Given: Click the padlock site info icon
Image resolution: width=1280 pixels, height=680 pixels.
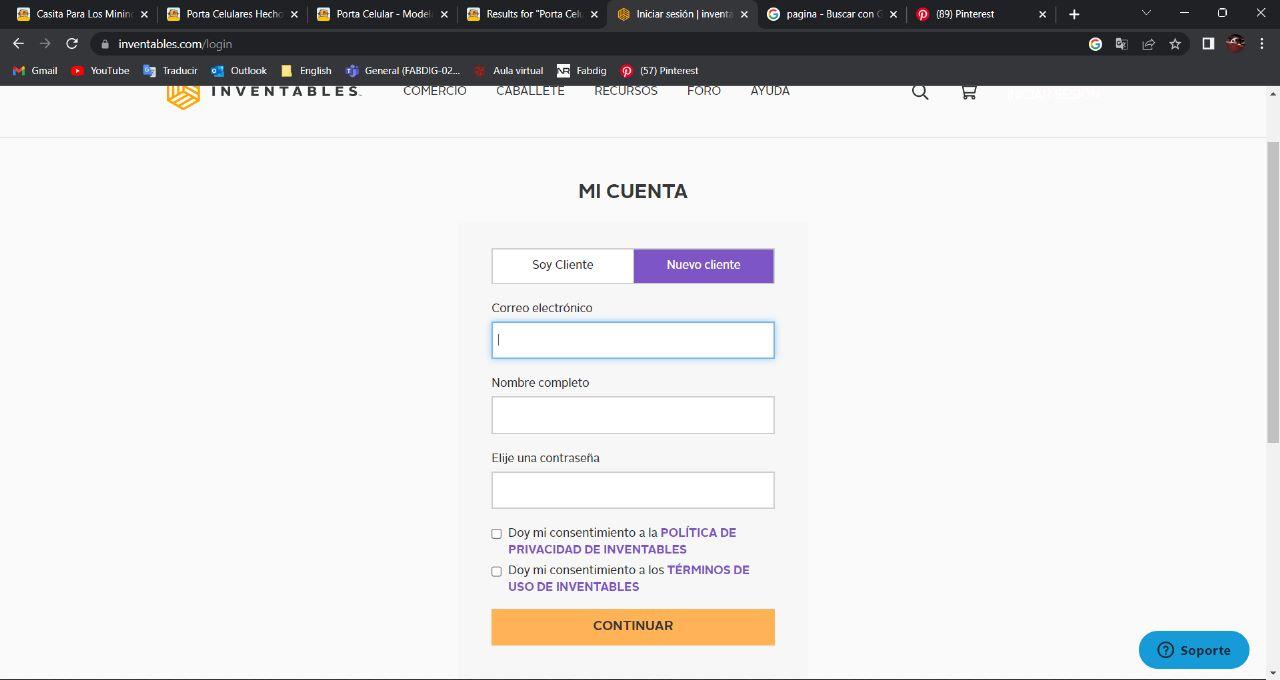Looking at the screenshot, I should 104,44.
